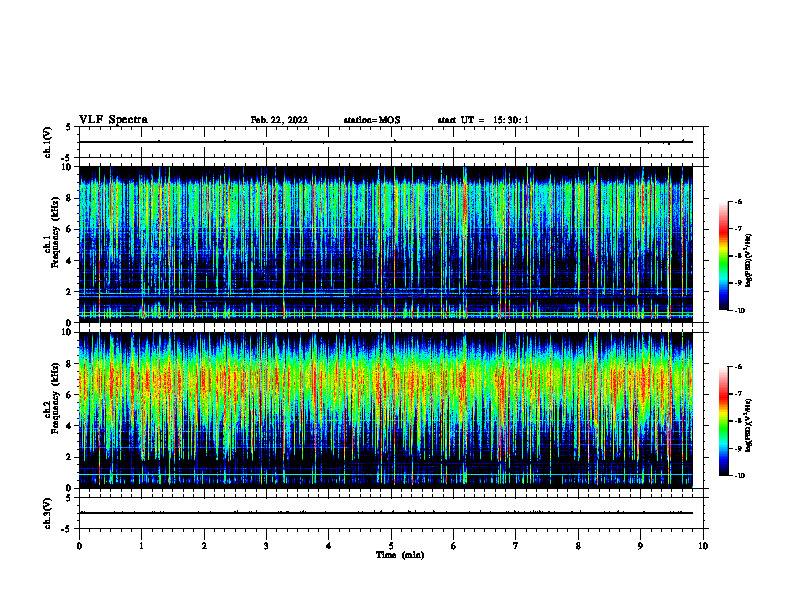Click time axis tick label '10'
Viewport: 792px width, 612px height.
coord(703,546)
